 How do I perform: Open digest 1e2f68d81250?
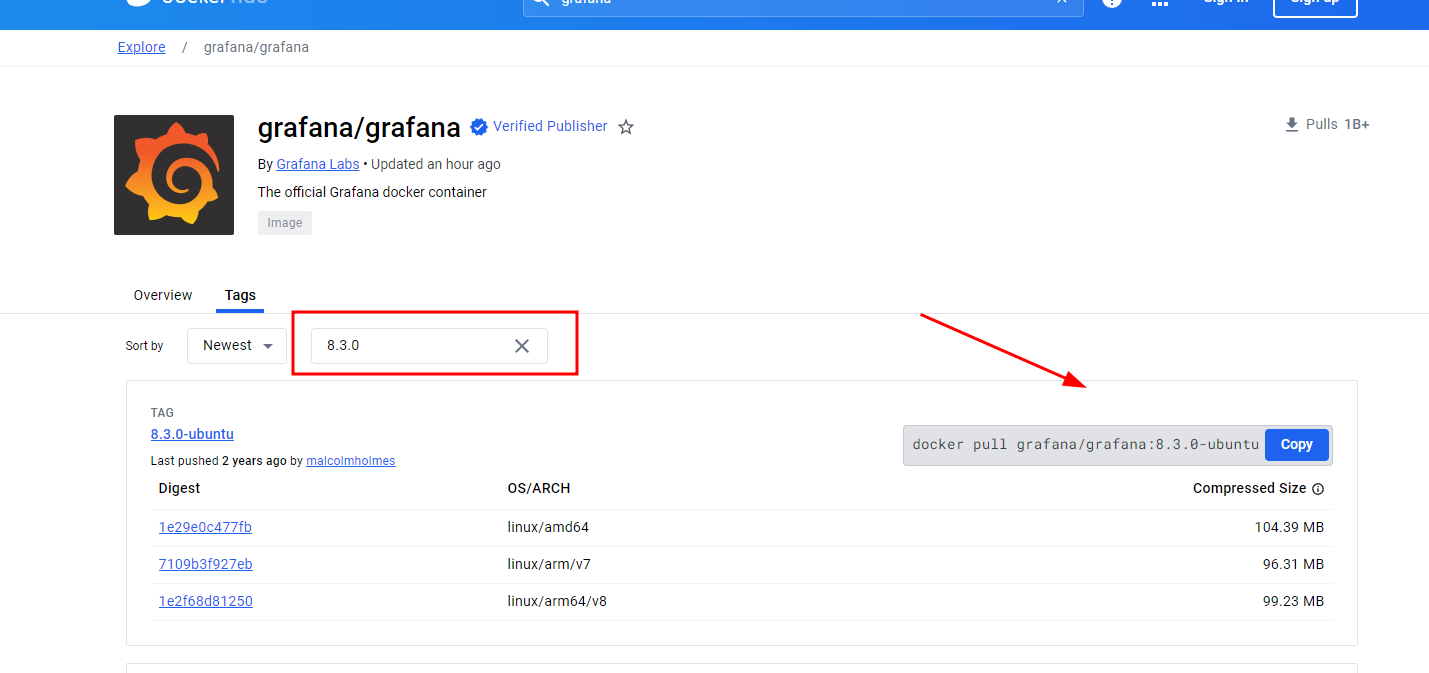(x=205, y=601)
